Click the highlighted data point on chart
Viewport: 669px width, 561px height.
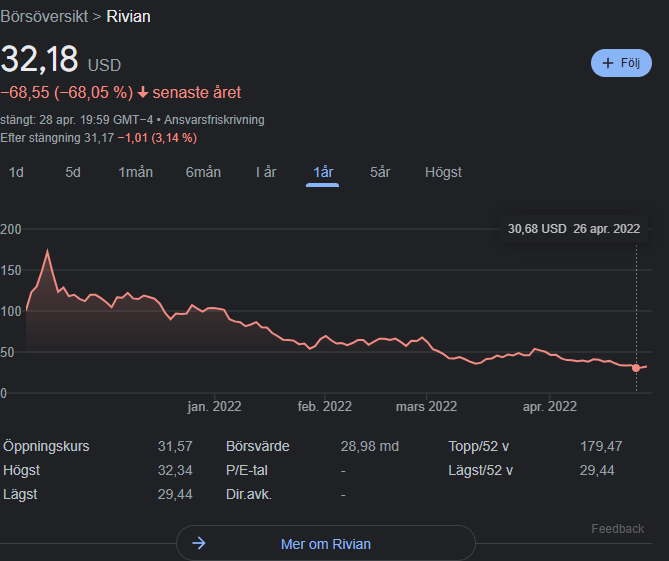[x=636, y=368]
